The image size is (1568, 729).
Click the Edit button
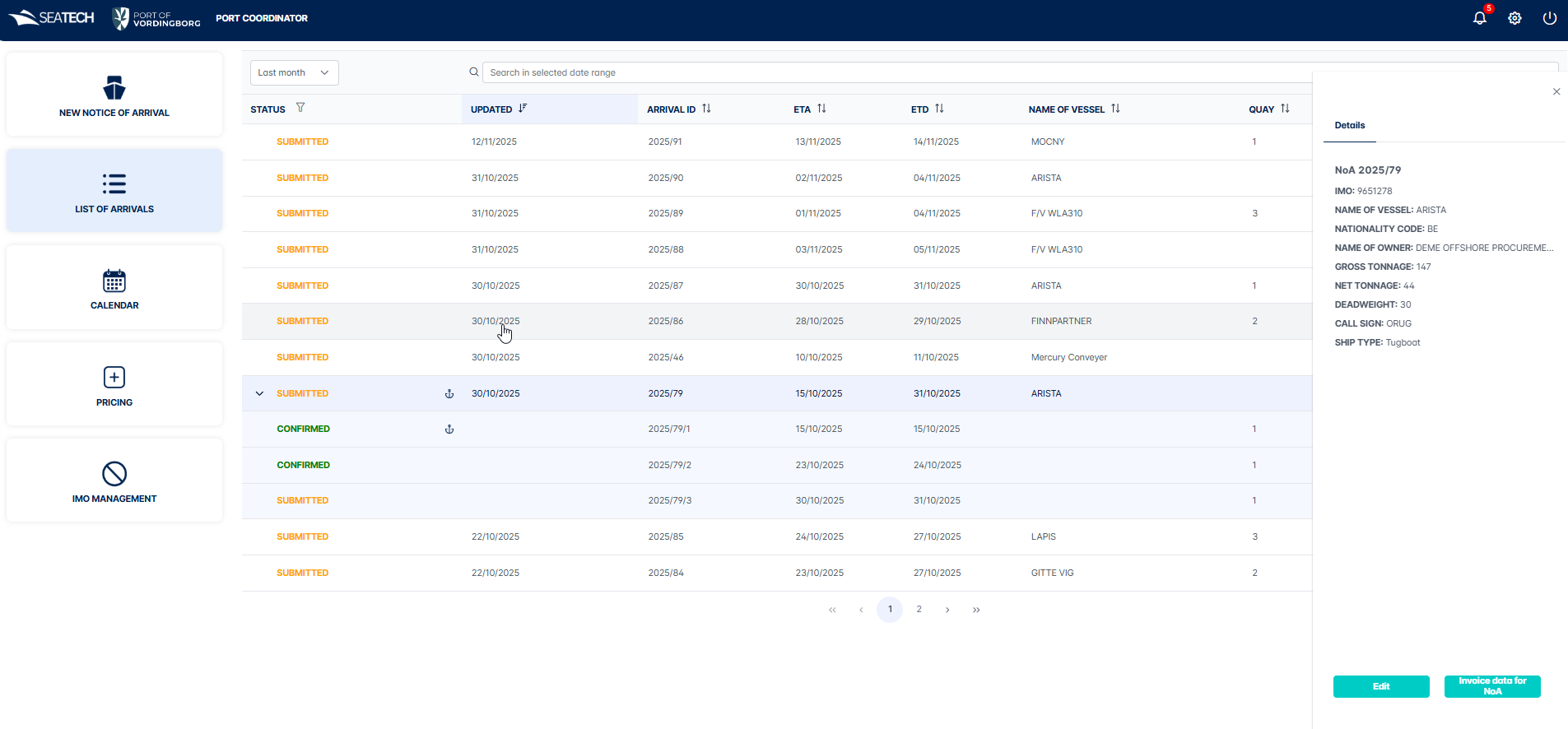(x=1380, y=686)
